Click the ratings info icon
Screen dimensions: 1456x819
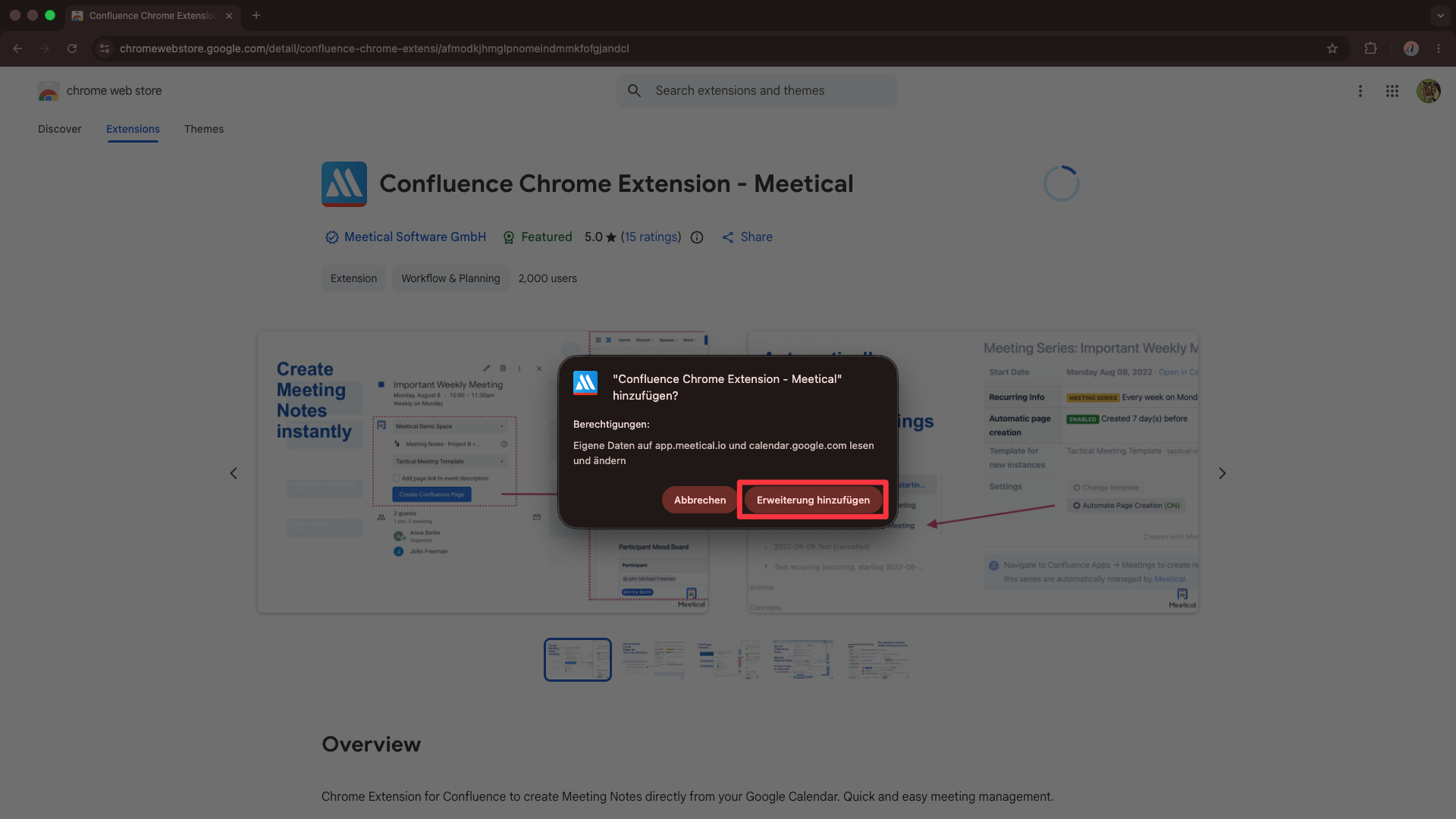point(697,237)
